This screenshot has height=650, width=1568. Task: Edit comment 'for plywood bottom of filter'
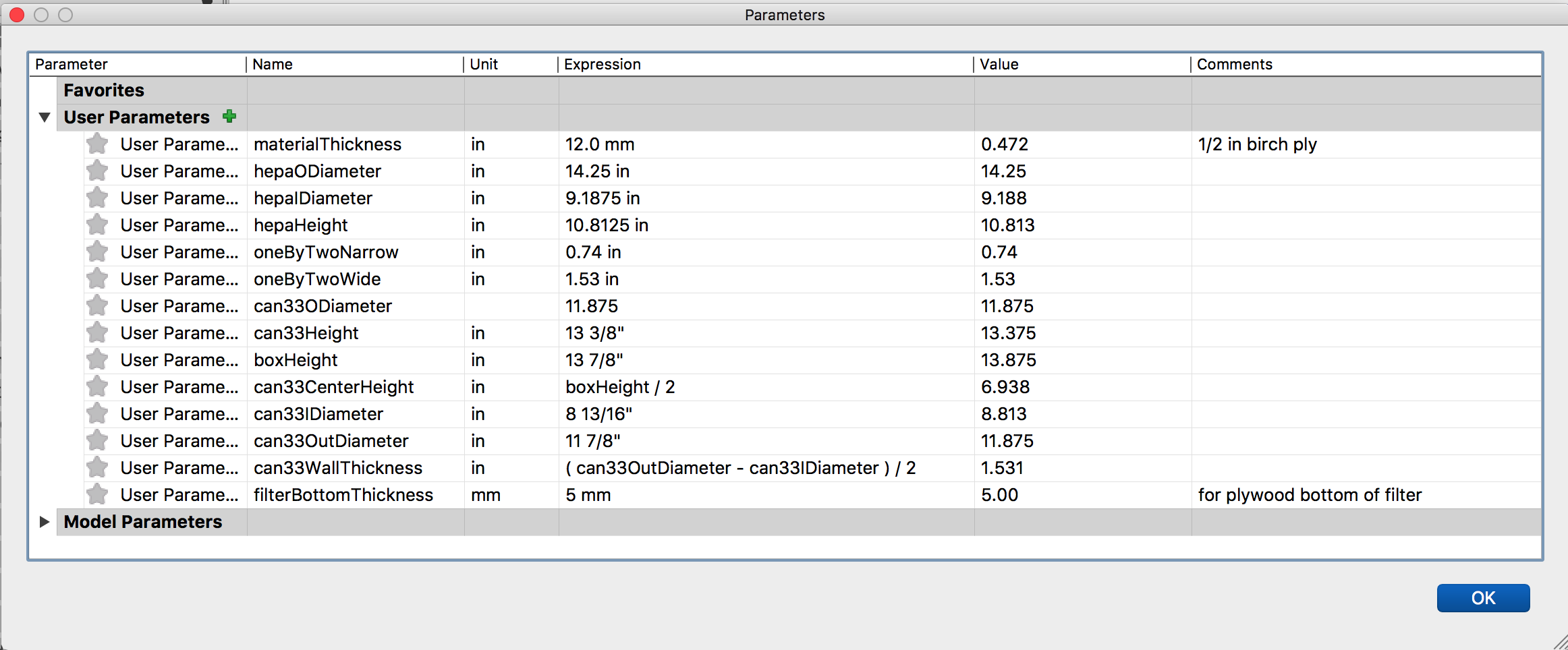[1366, 495]
